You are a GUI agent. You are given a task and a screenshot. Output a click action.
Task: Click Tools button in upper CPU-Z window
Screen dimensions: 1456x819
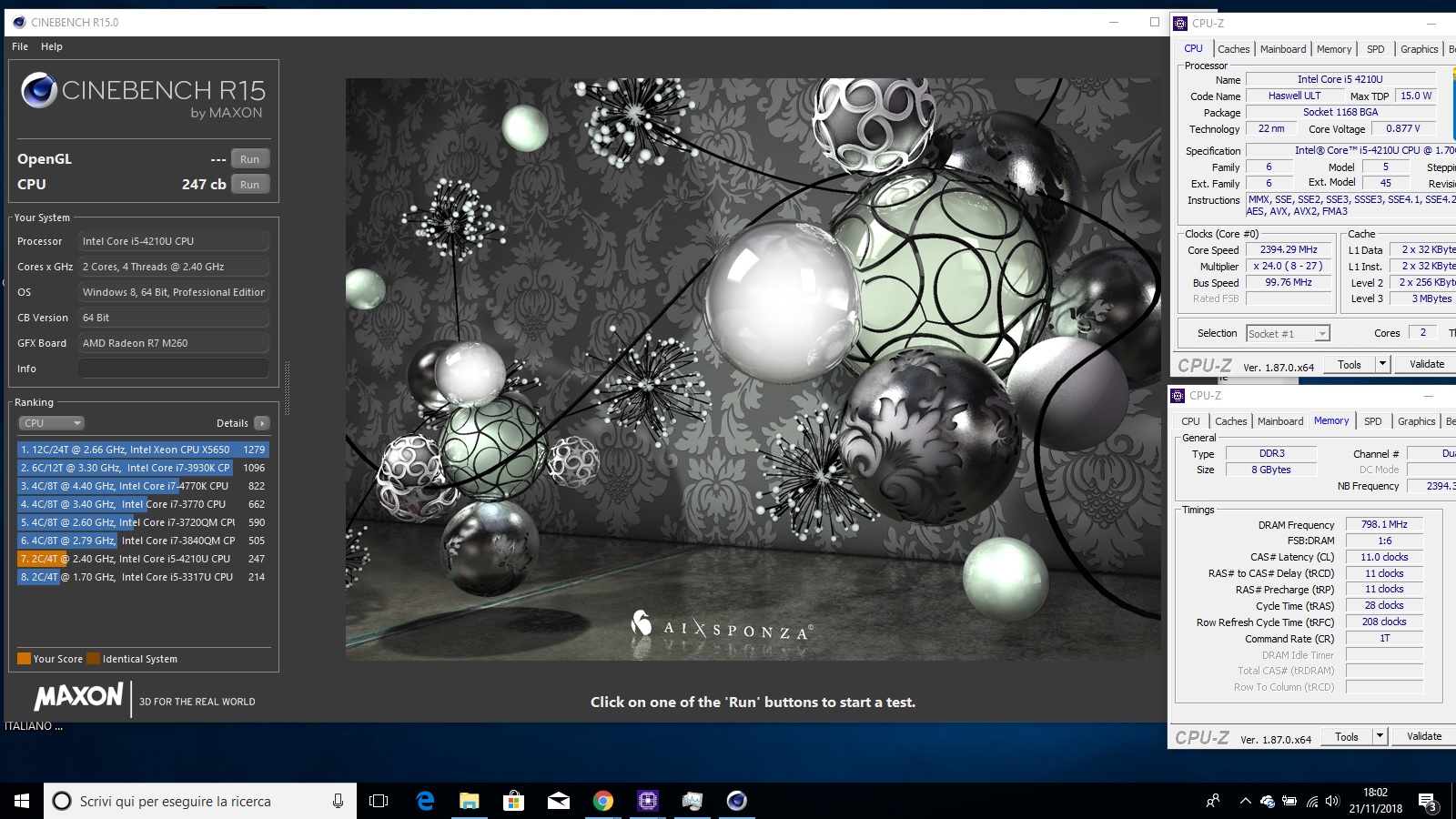coord(1350,364)
